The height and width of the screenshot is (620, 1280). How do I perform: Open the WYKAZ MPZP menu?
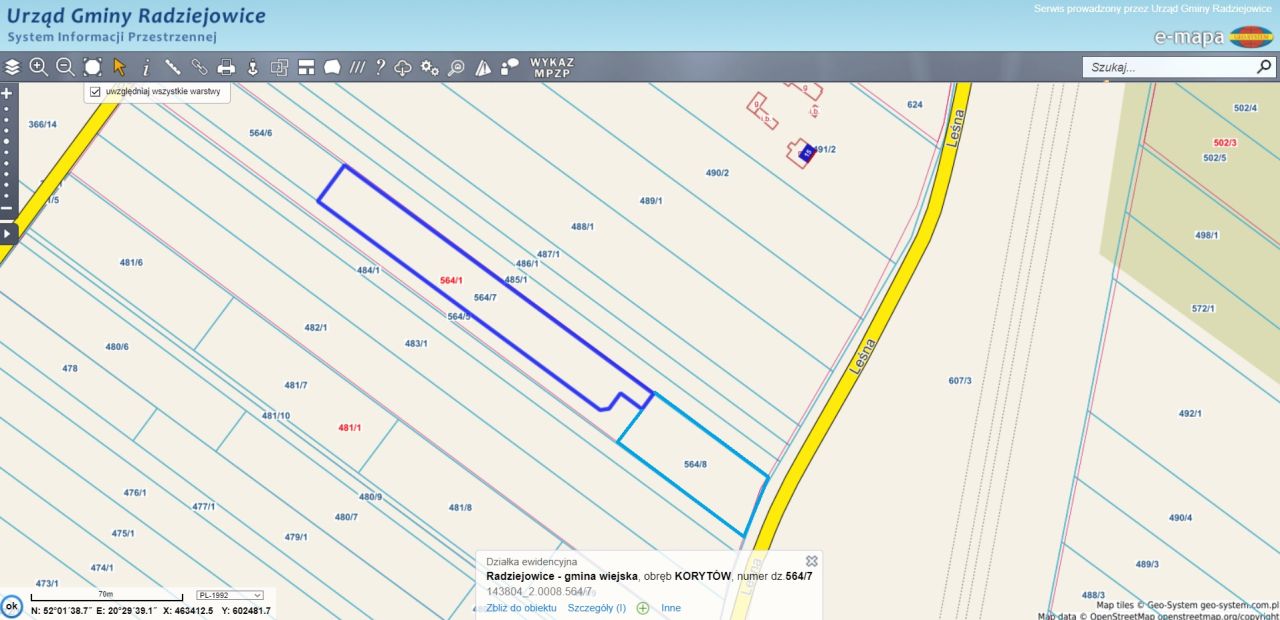552,67
